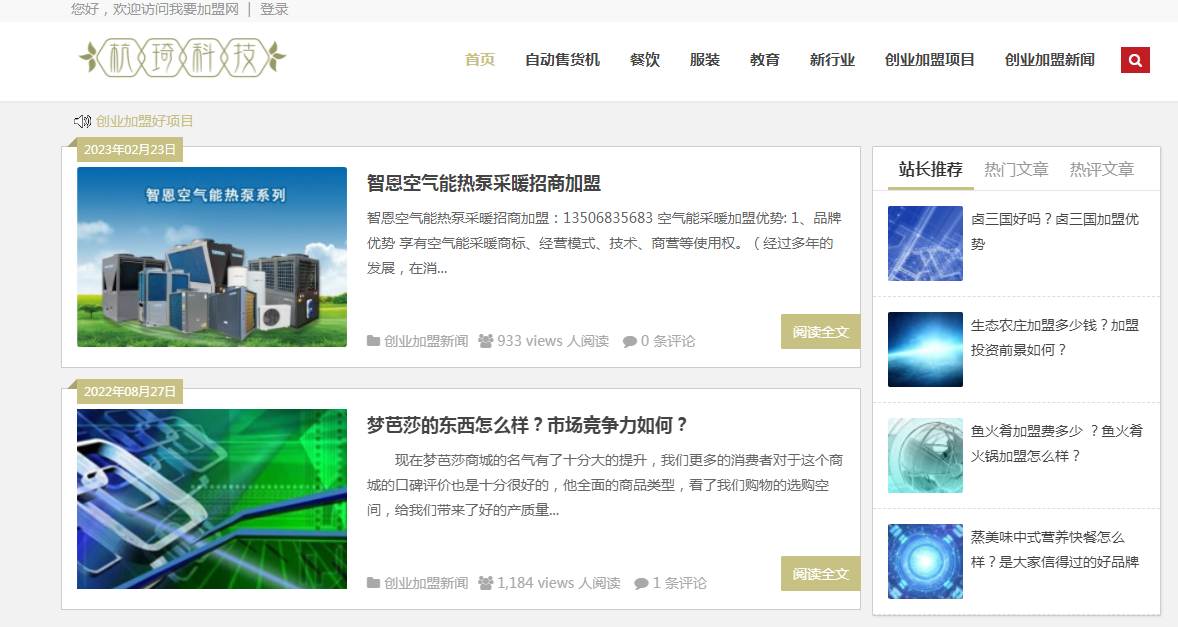Switch to the 热门文章 tab
The width and height of the screenshot is (1178, 627).
point(1016,170)
